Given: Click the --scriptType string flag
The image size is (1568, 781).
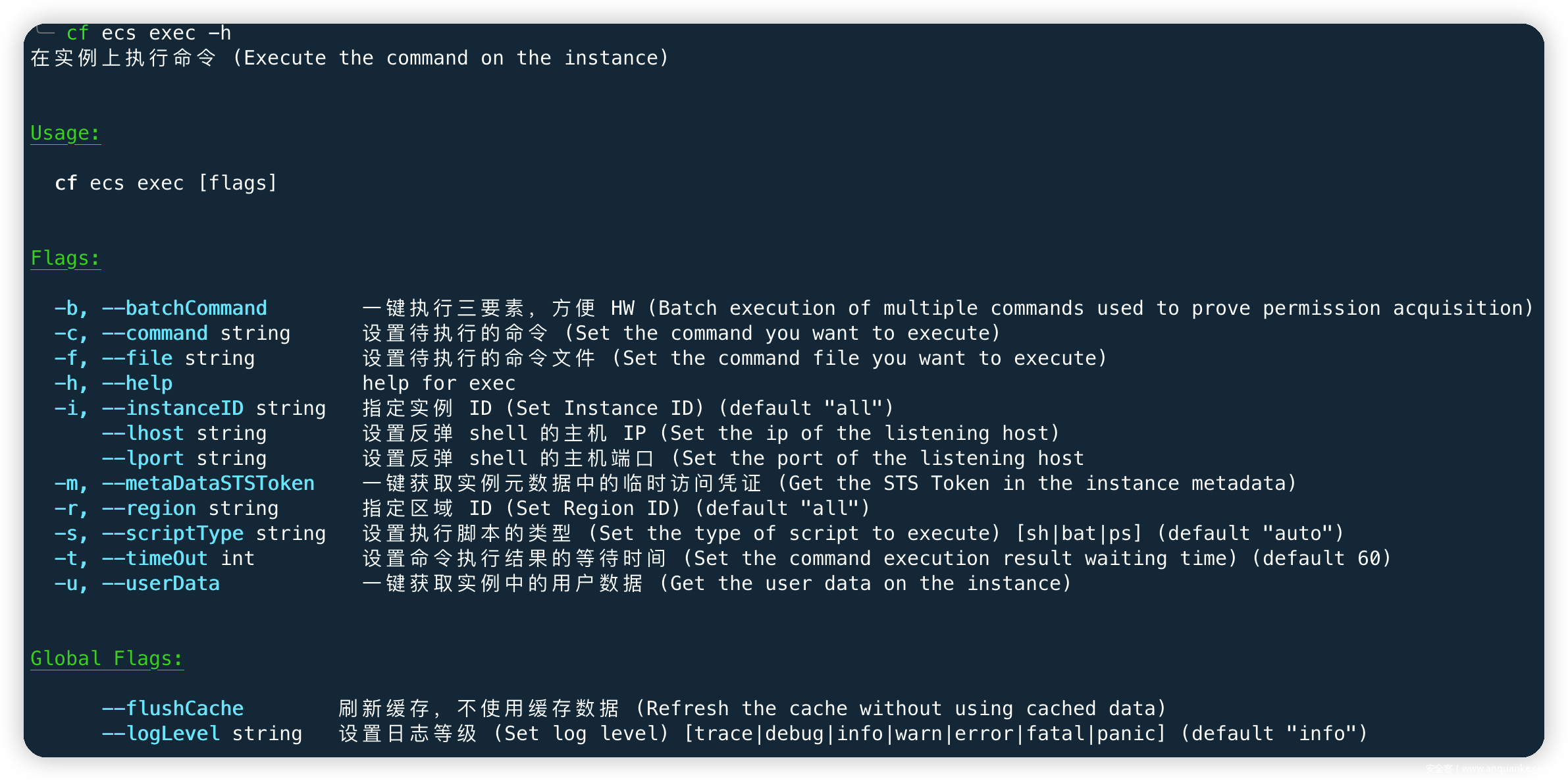Looking at the screenshot, I should tap(213, 533).
